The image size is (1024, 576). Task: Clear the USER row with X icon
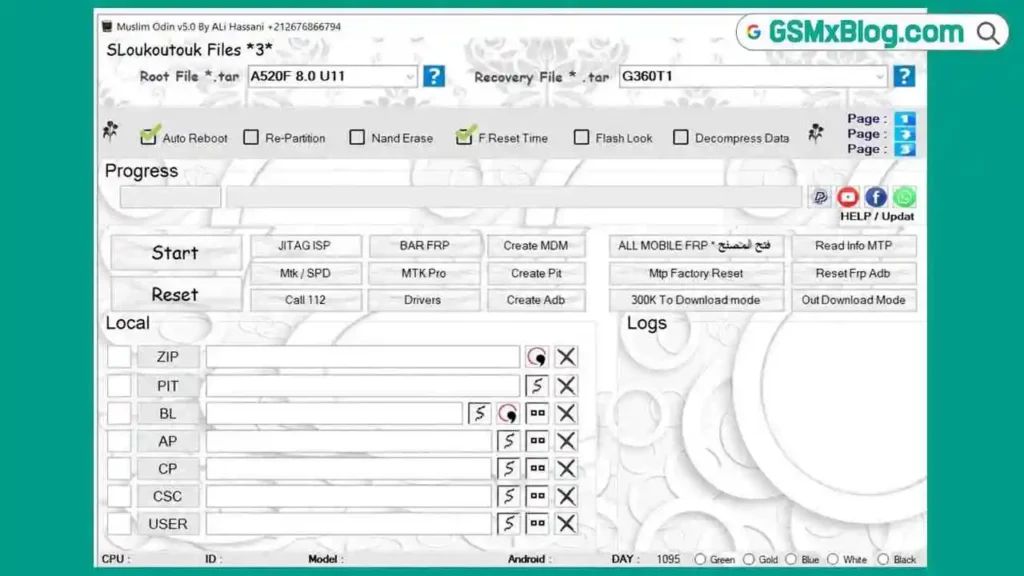[x=566, y=523]
